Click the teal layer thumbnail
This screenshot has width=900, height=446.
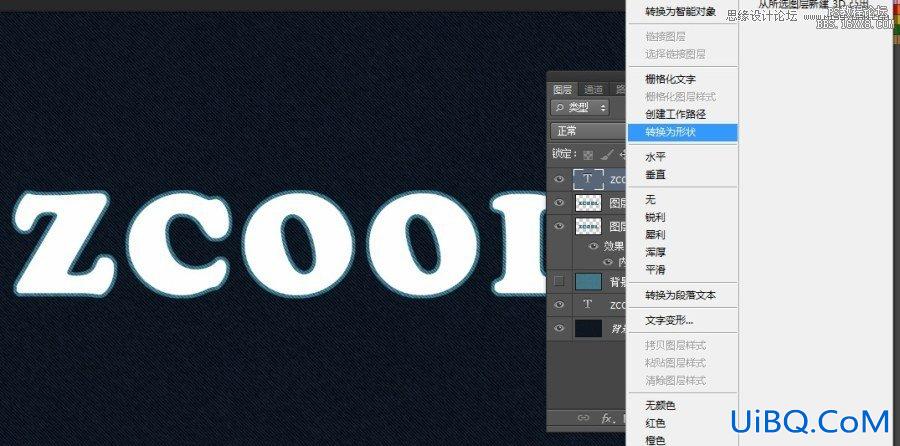[x=588, y=281]
